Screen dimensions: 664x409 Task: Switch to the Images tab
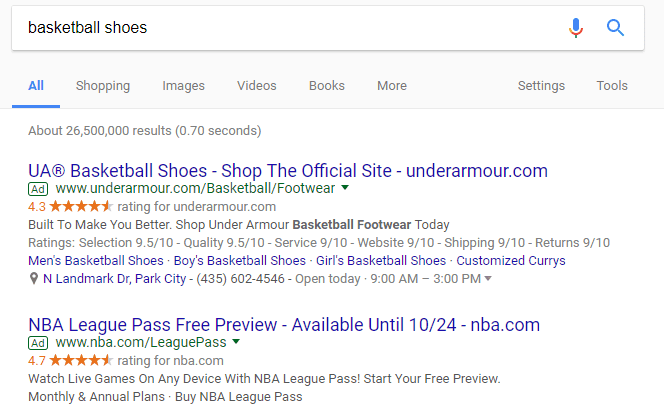point(183,86)
